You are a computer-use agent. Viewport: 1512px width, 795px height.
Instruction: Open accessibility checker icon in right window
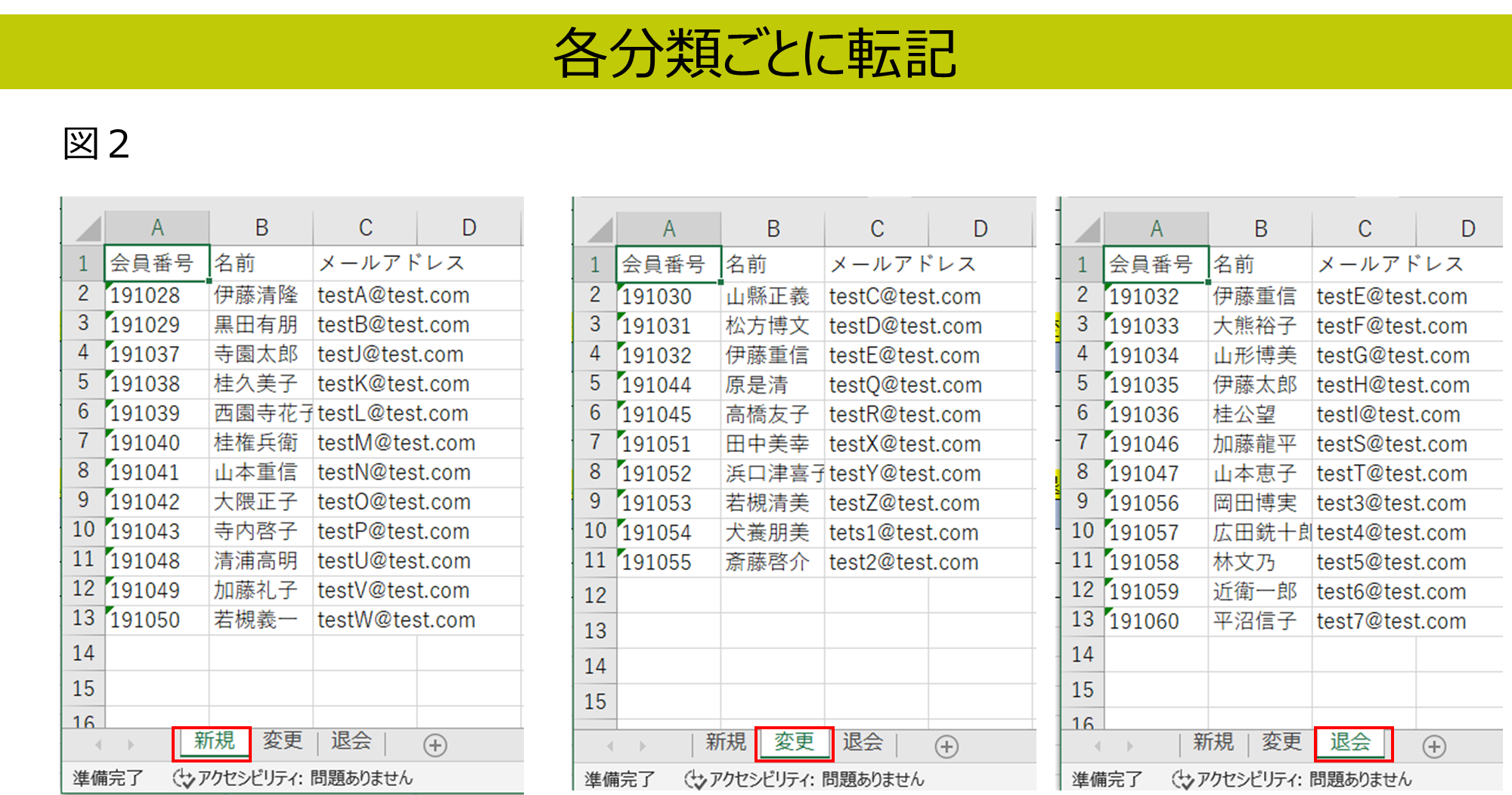[1183, 779]
